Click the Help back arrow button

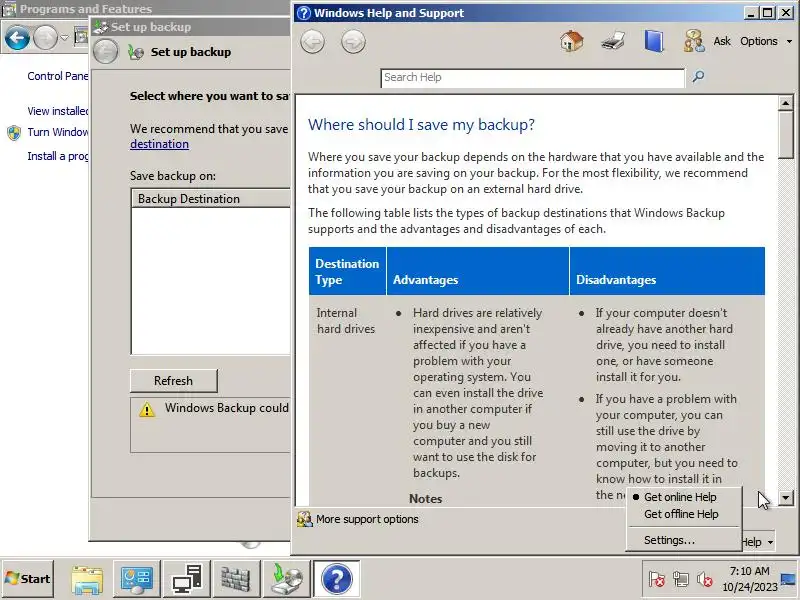(x=312, y=41)
